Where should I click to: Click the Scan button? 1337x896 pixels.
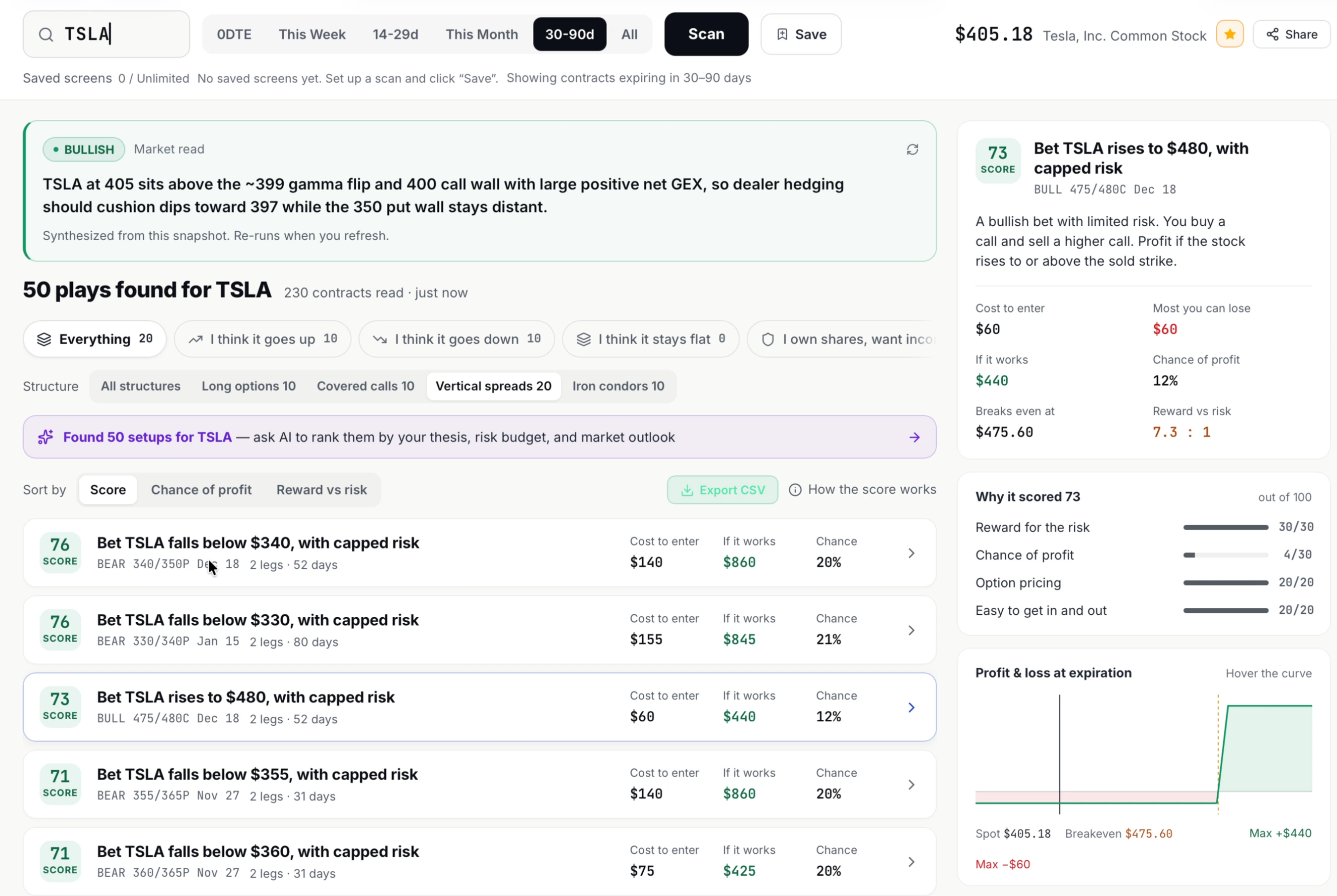pyautogui.click(x=706, y=34)
